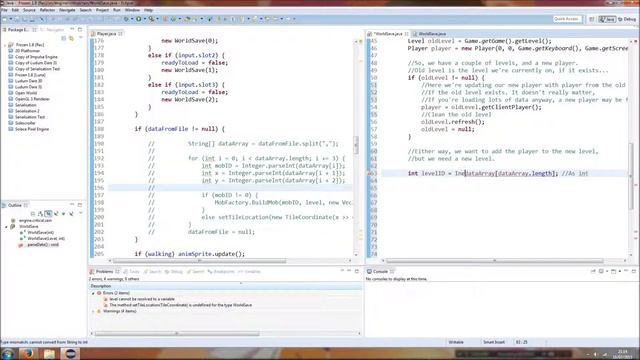Click the New Java Class toolbar icon
This screenshot has width=640, height=360.
coord(173,19)
